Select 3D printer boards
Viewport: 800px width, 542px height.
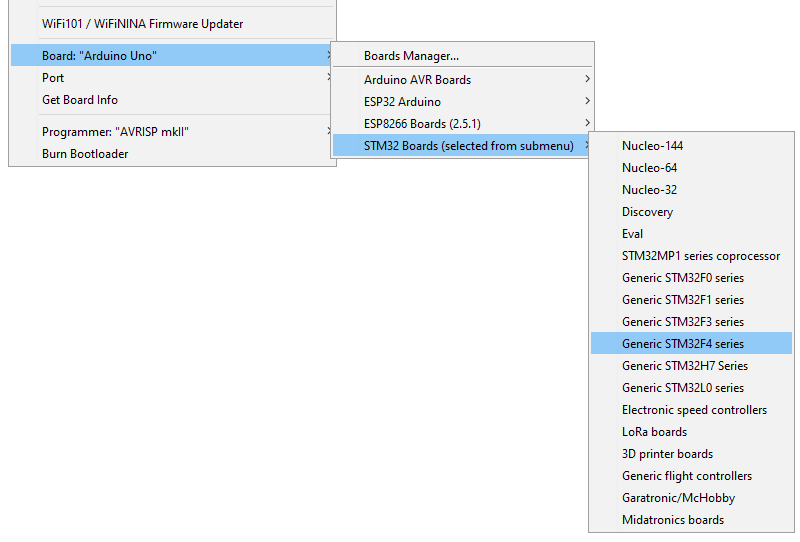tap(691, 453)
